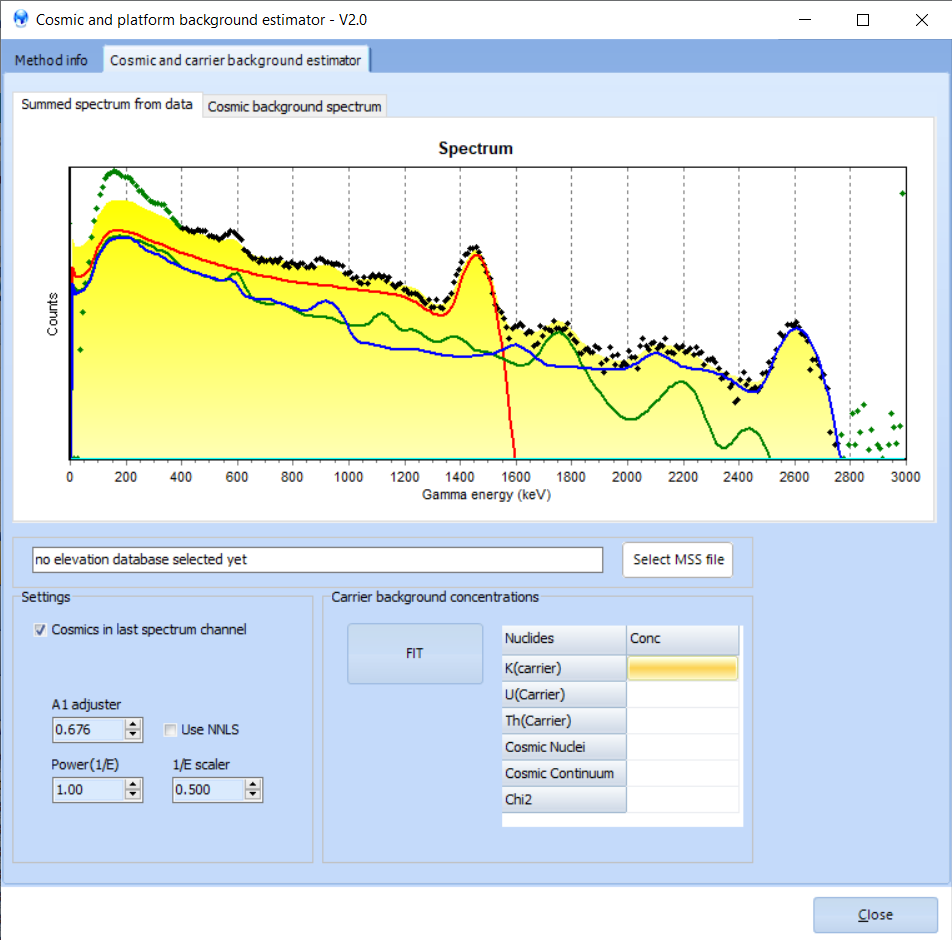The image size is (952, 940).
Task: Click the Th(Carrier) nuclide row header
Action: [565, 720]
